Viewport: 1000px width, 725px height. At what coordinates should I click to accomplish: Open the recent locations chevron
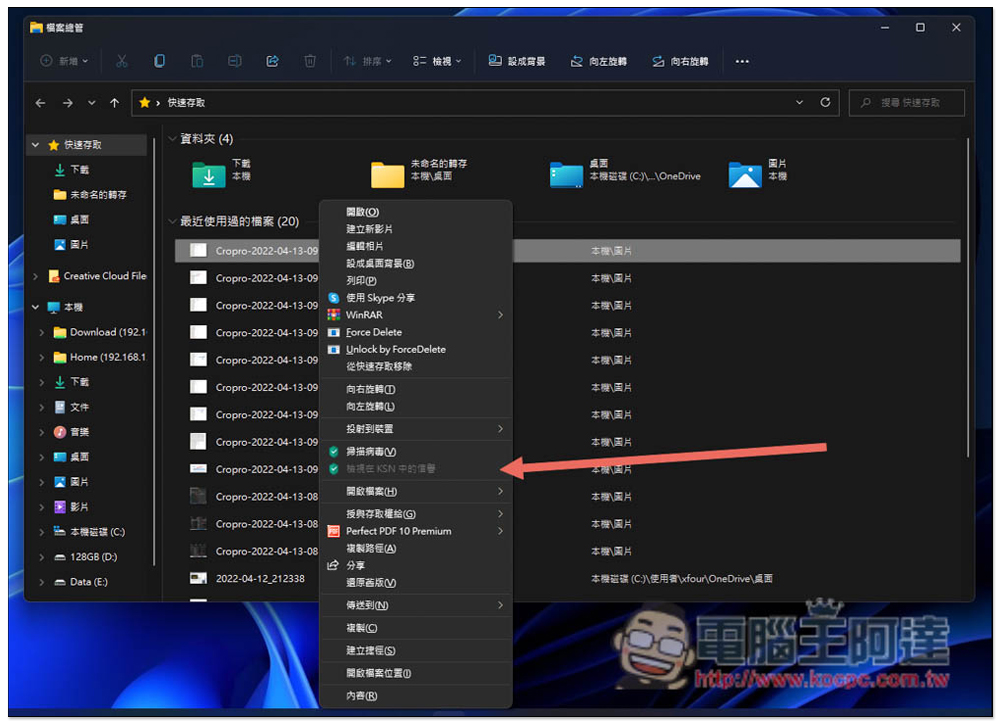point(92,103)
